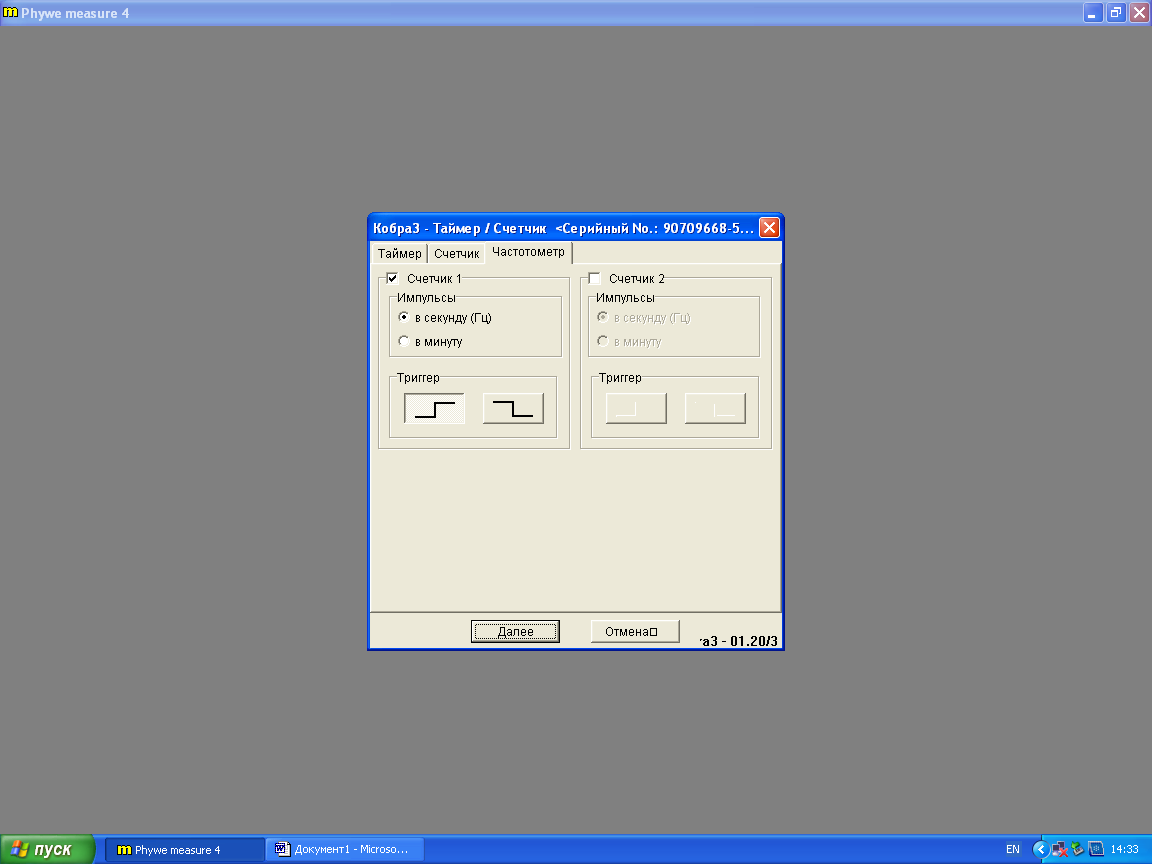This screenshot has height=864, width=1152.
Task: Click the version text 'a3 - 01.20/3'
Action: [738, 641]
